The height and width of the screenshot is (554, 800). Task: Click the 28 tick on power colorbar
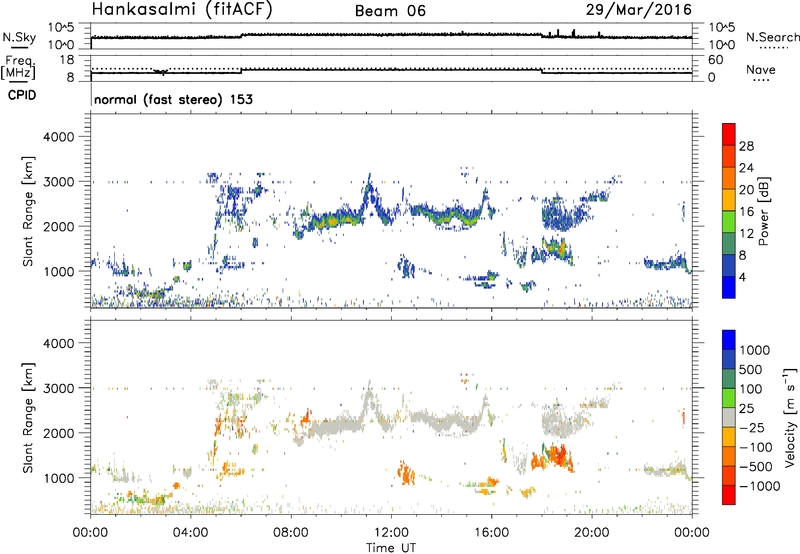click(x=746, y=146)
